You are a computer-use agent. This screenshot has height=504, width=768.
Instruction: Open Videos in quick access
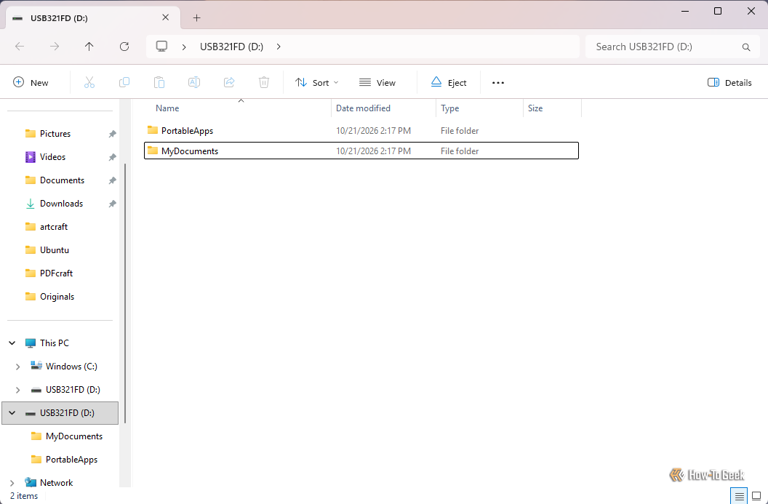[x=52, y=157]
